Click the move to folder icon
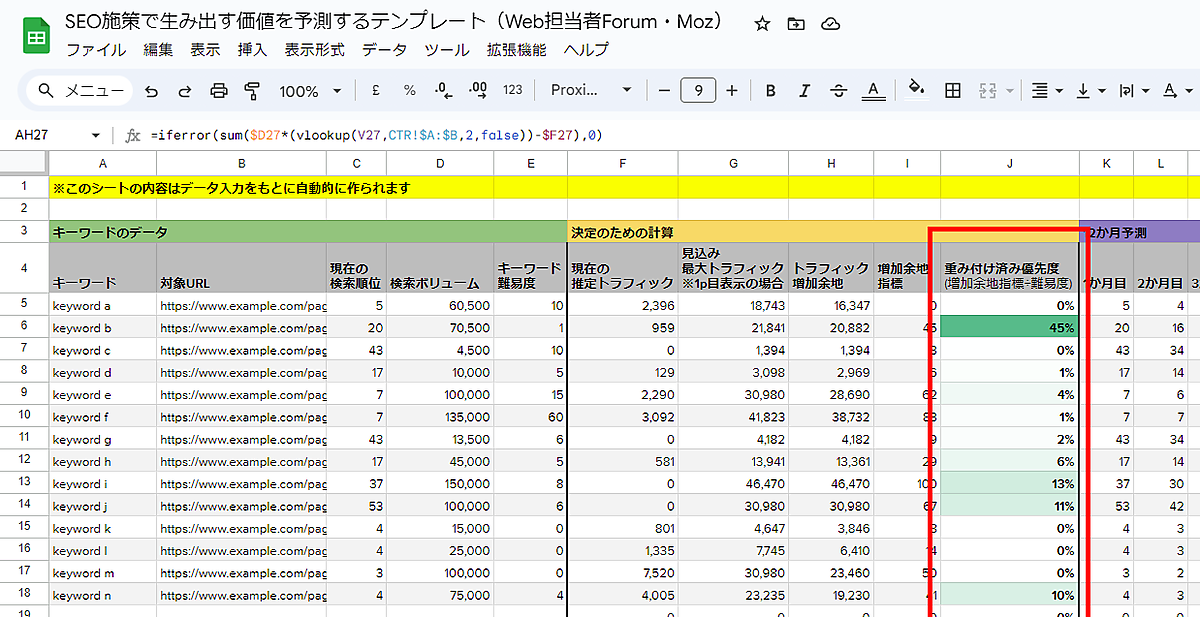The height and width of the screenshot is (617, 1200). 796,24
